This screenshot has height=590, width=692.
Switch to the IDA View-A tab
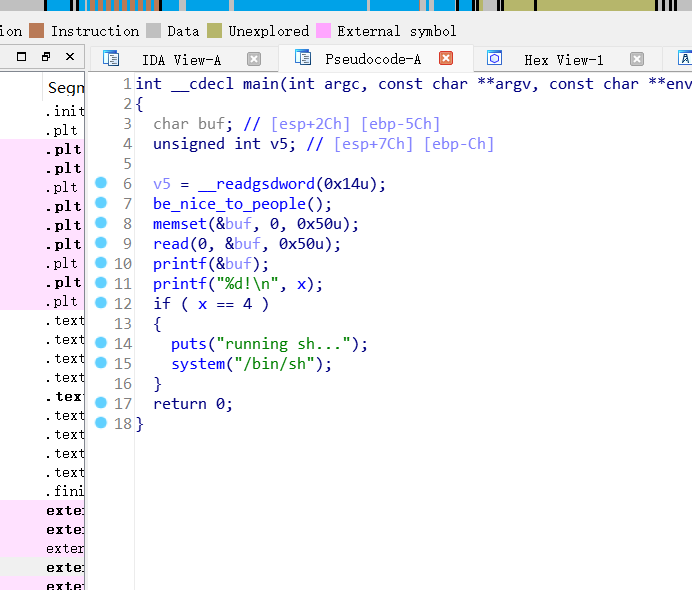tap(181, 60)
